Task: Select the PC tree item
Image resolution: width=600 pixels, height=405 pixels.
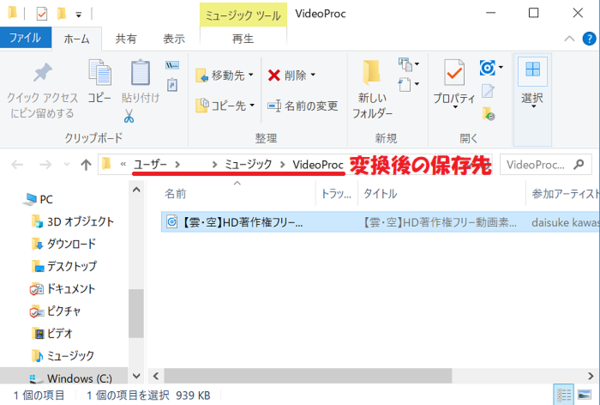Action: click(37, 199)
